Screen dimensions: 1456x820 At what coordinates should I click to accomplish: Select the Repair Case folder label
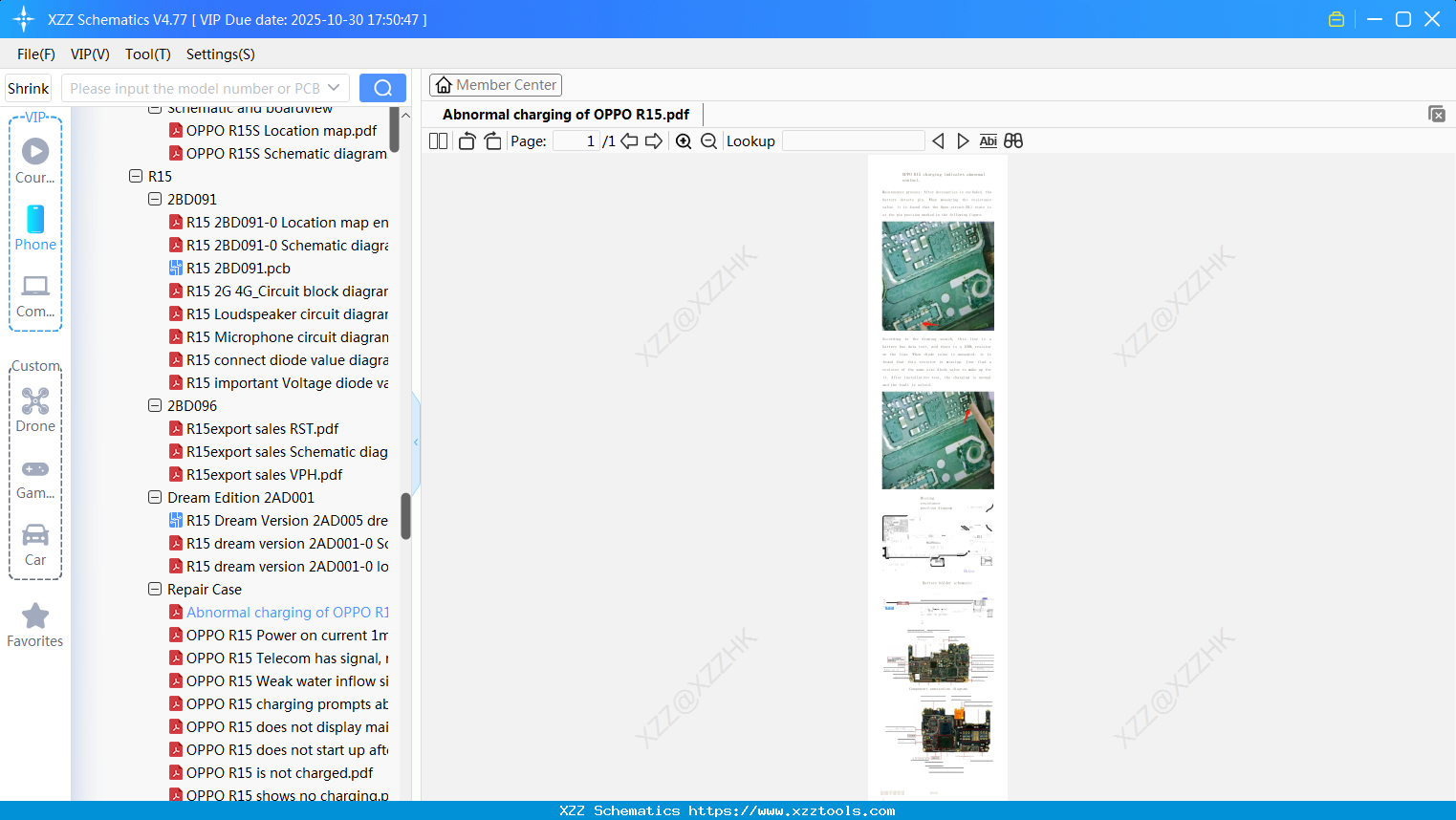coord(205,589)
